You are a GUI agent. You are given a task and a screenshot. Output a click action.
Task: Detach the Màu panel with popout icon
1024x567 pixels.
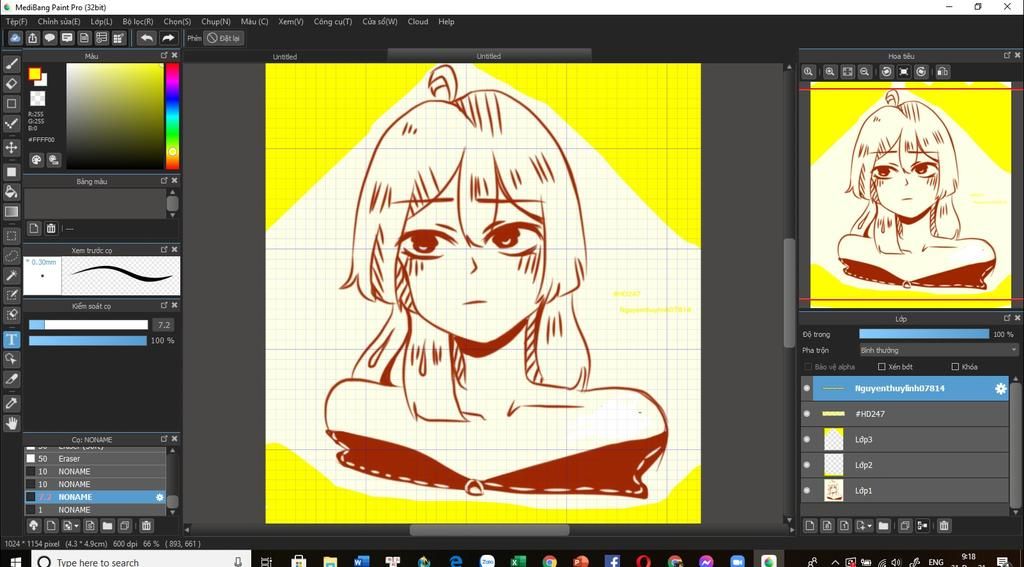point(164,56)
